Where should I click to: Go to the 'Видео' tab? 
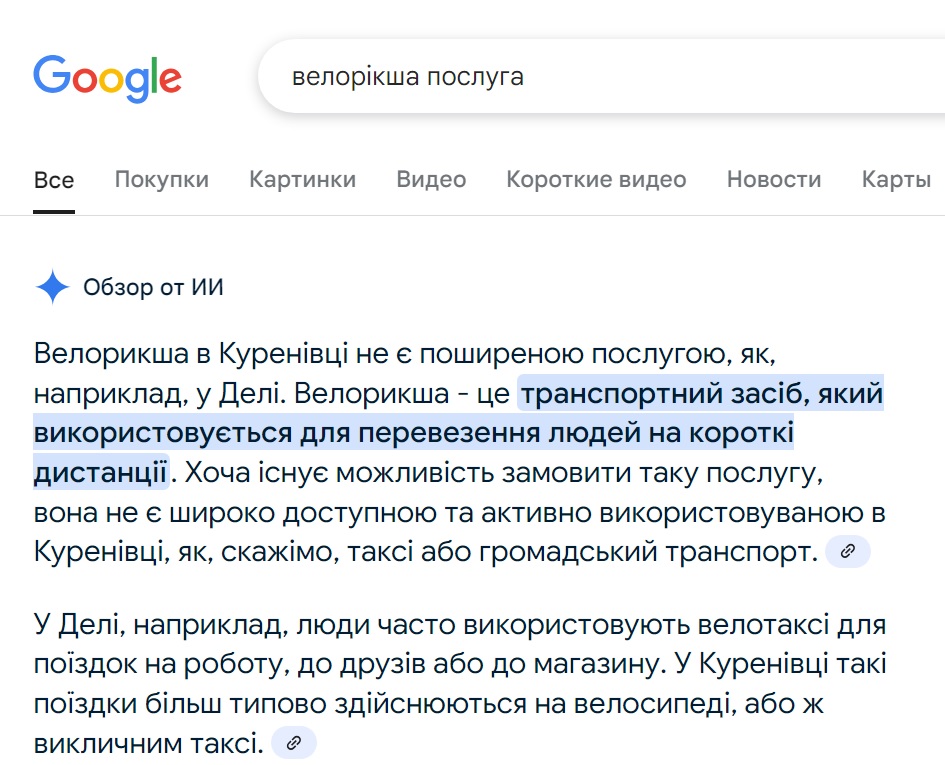point(431,180)
